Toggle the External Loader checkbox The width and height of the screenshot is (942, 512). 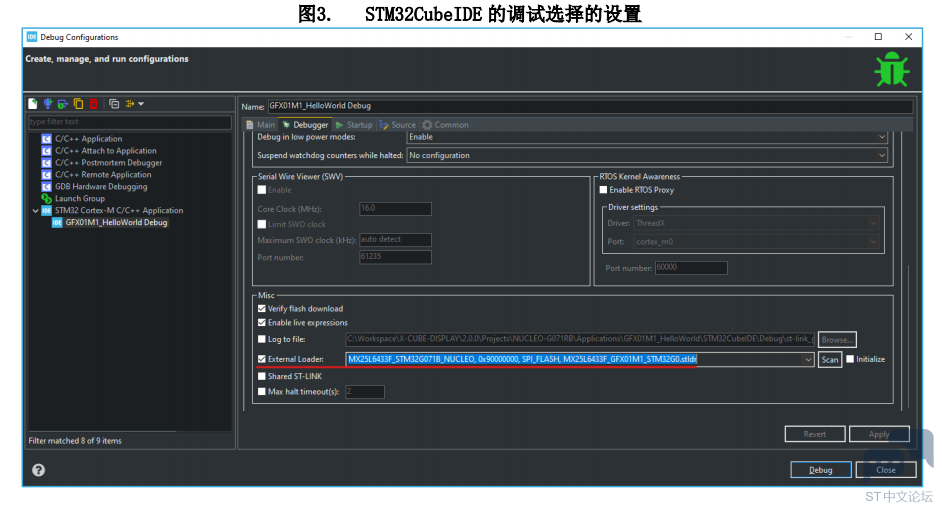[x=262, y=359]
